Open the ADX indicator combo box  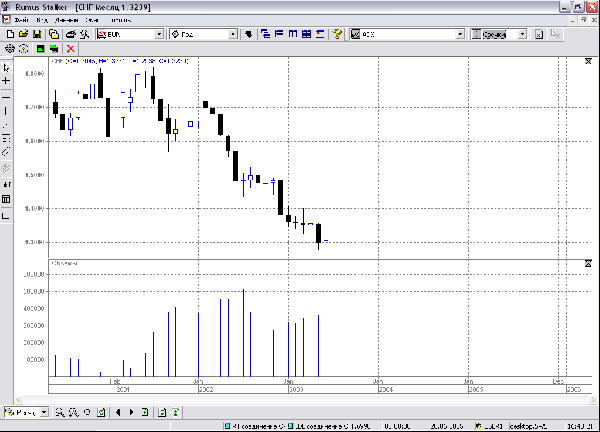click(x=407, y=34)
